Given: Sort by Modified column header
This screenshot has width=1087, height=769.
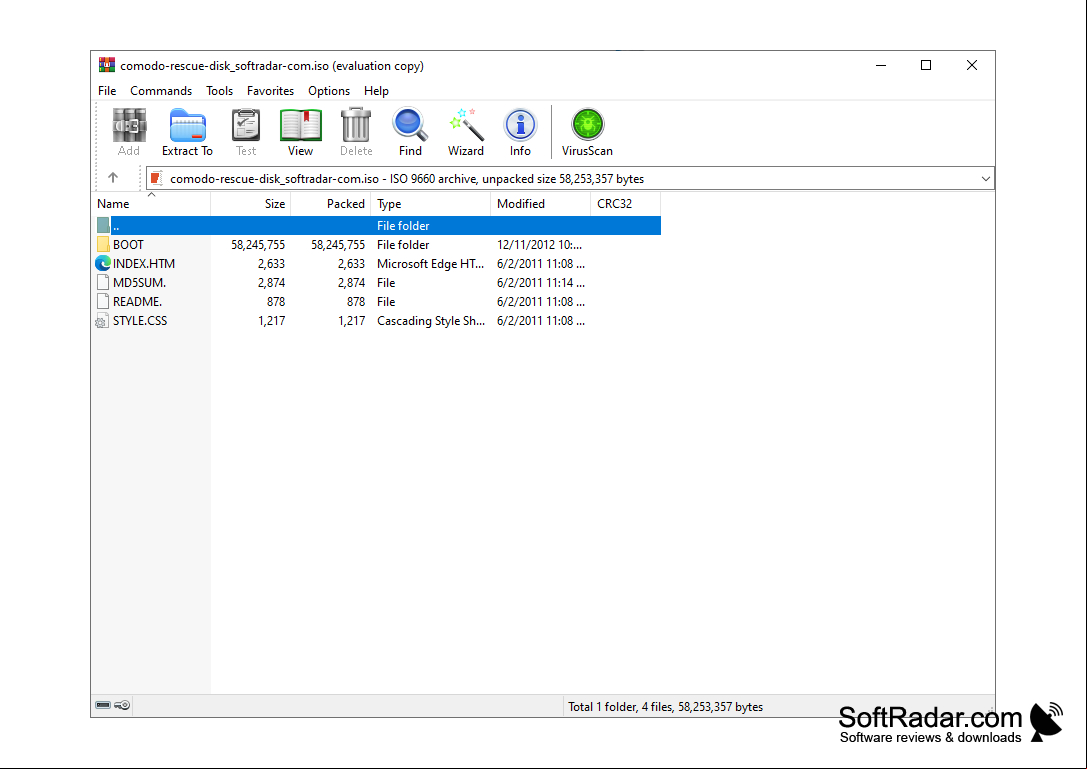Looking at the screenshot, I should pyautogui.click(x=541, y=204).
